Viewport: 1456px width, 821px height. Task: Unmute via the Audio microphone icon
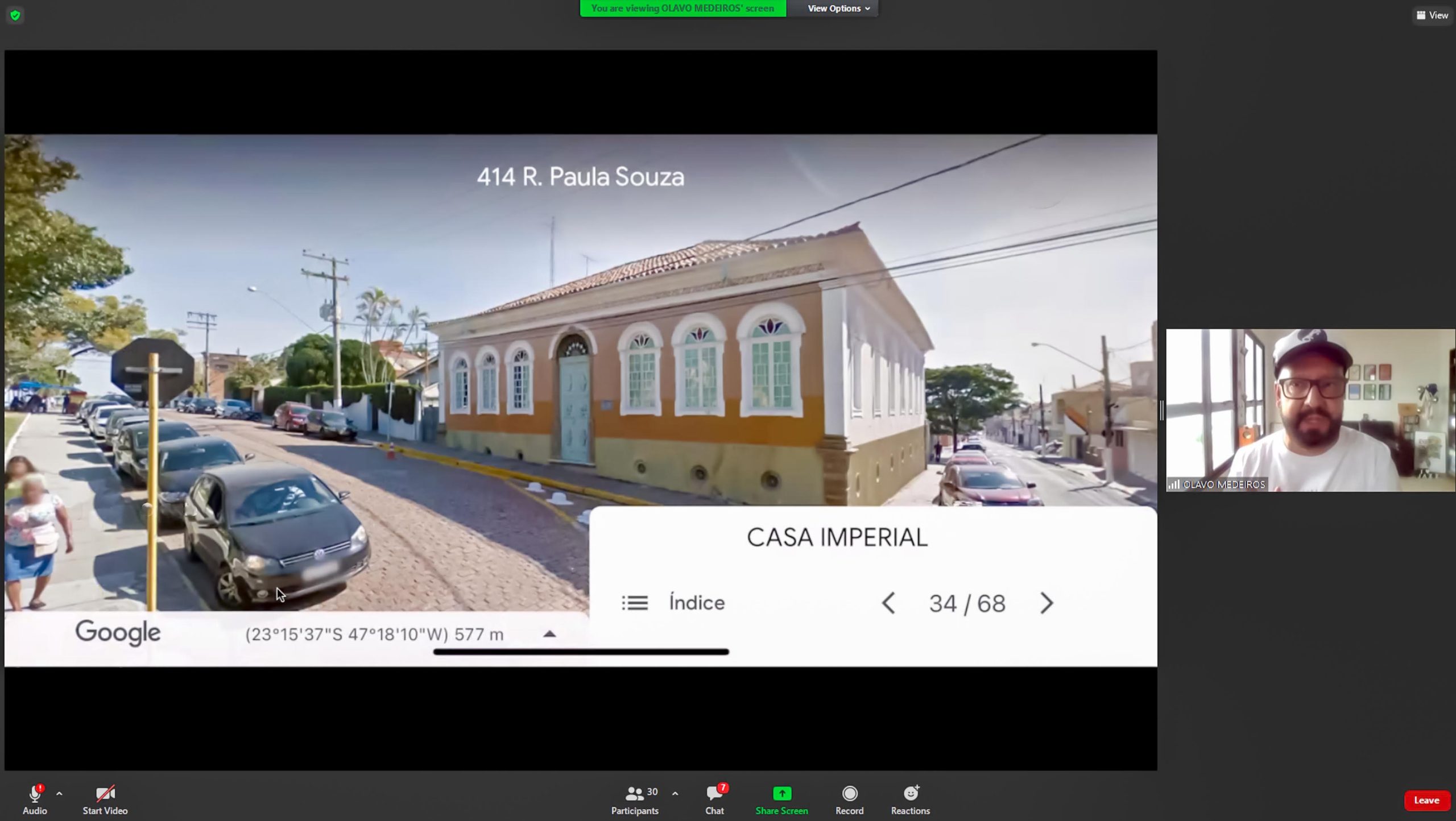tap(35, 794)
